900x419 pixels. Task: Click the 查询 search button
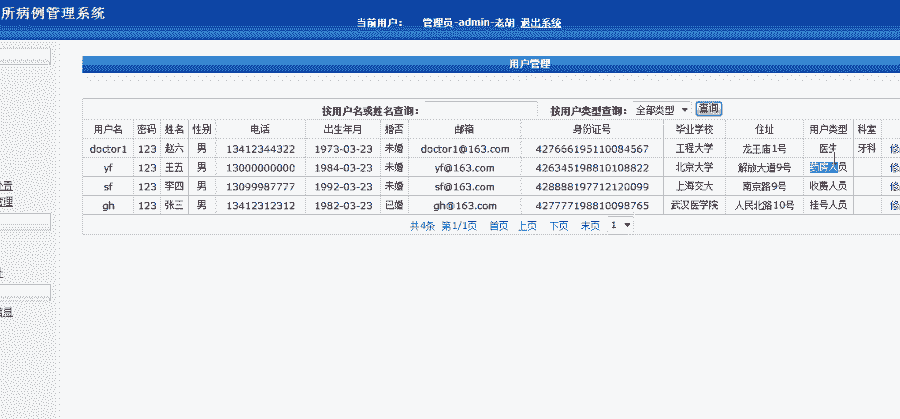pos(708,109)
